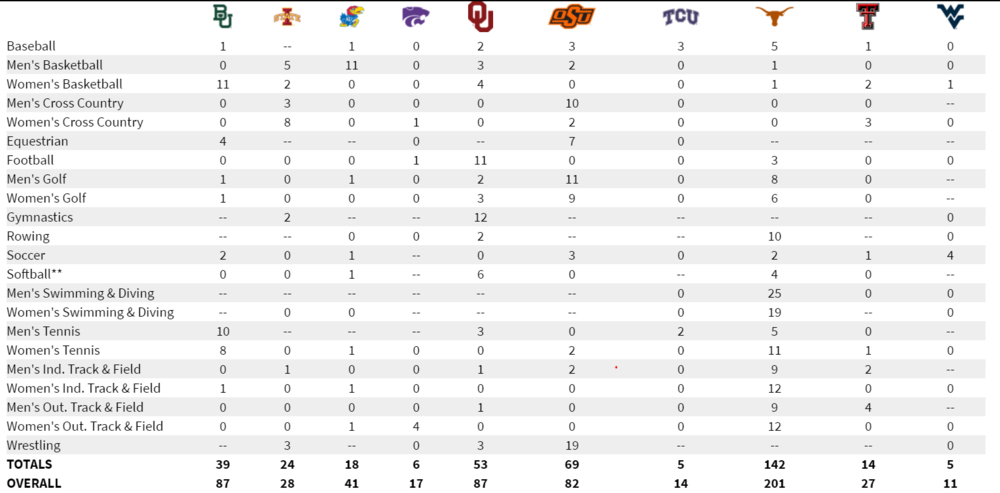The height and width of the screenshot is (493, 1000).
Task: Click Texas's 201 overall value
Action: click(772, 483)
